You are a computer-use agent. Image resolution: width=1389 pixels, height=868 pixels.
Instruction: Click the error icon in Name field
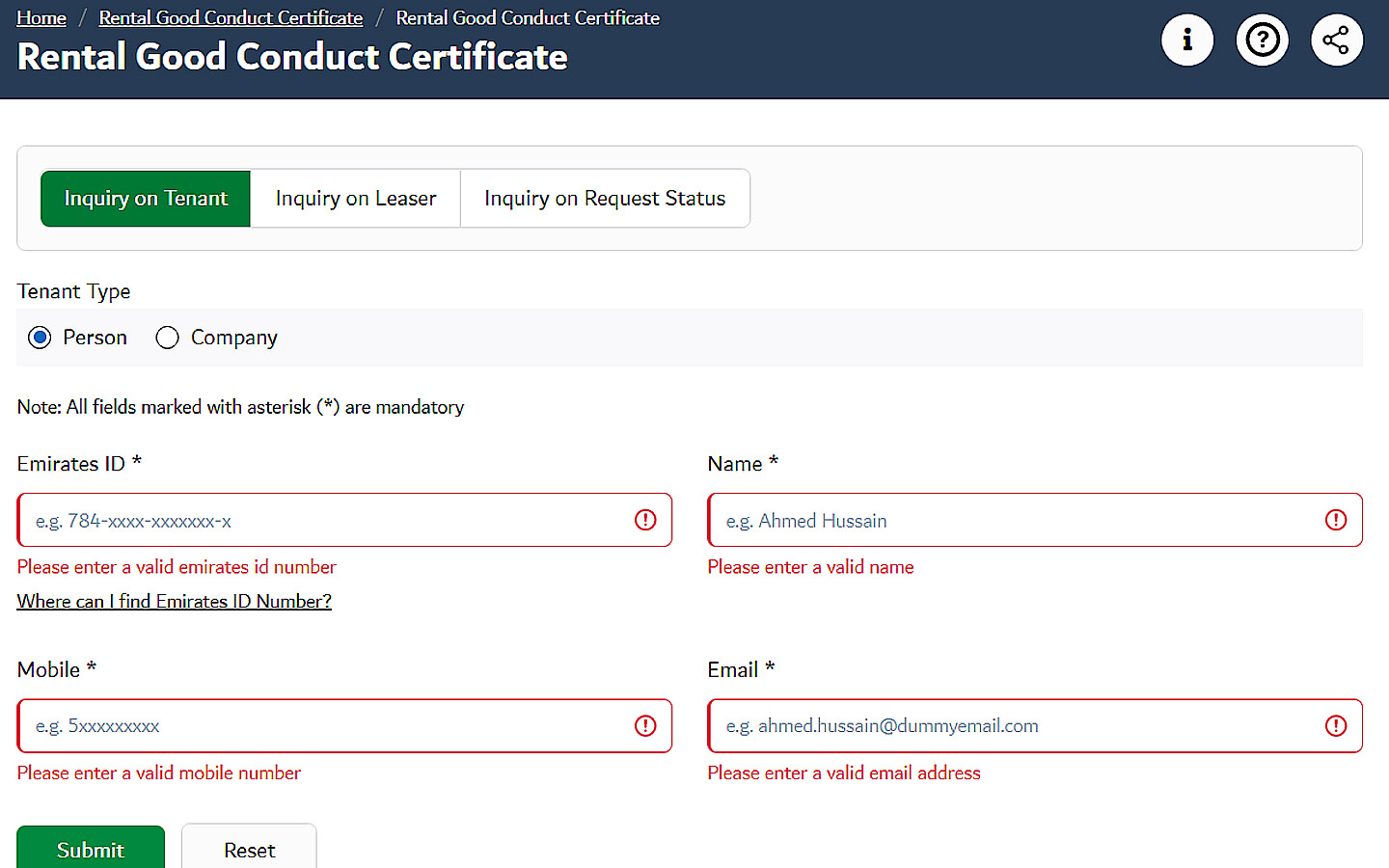pyautogui.click(x=1336, y=520)
